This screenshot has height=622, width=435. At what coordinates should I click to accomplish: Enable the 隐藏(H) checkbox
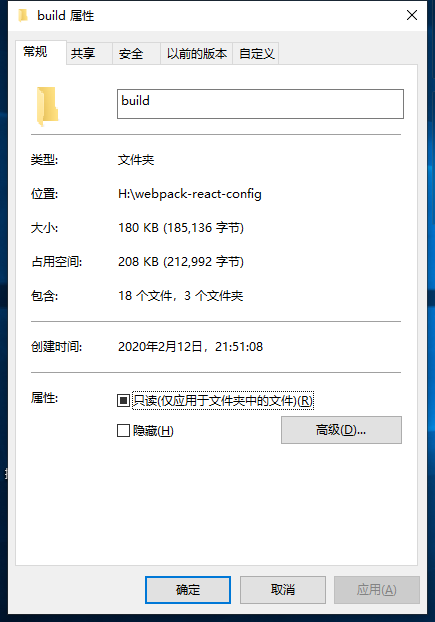click(x=123, y=430)
